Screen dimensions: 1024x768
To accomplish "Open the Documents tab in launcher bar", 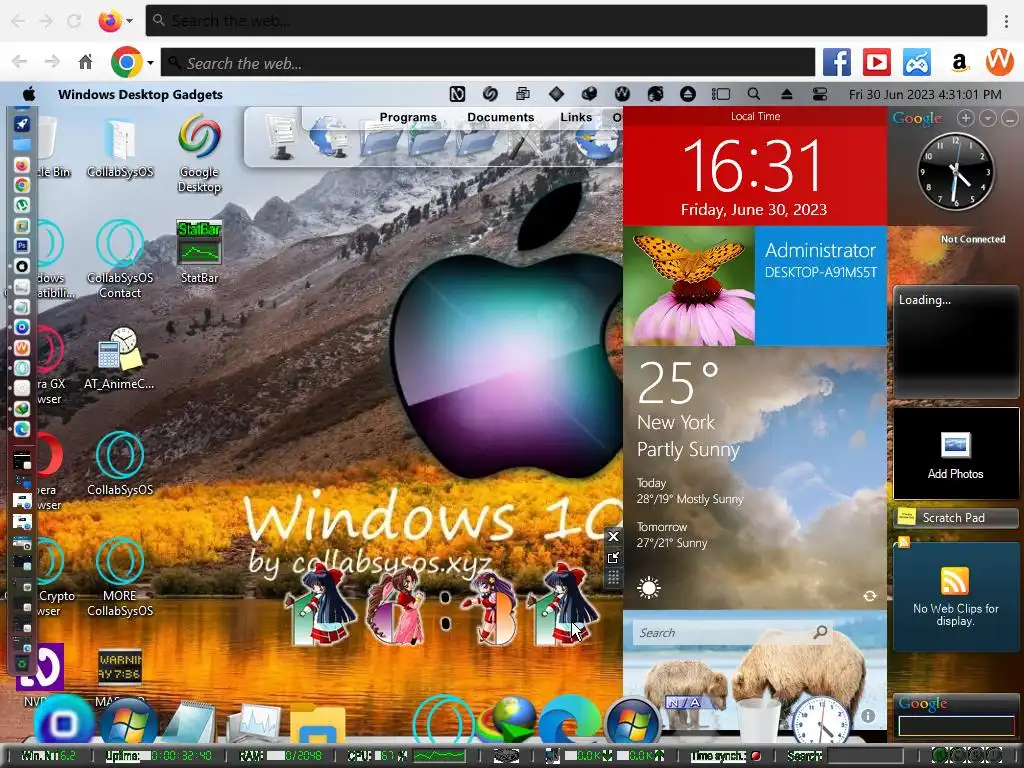I will pos(500,117).
